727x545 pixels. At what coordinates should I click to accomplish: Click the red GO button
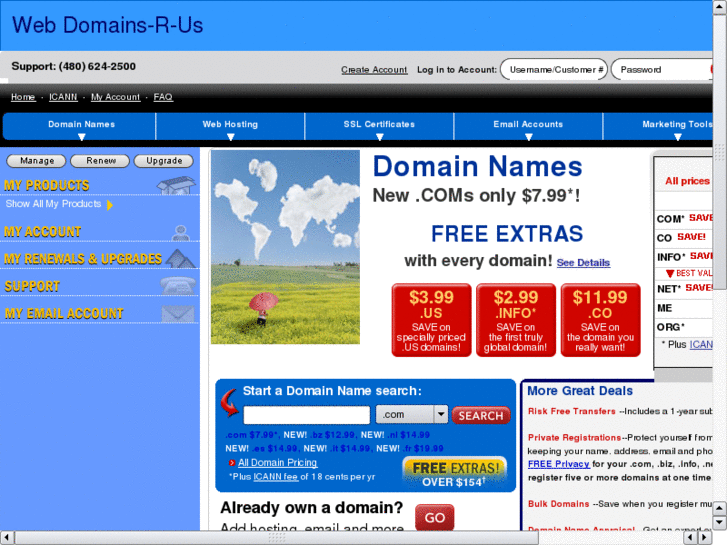coord(434,518)
